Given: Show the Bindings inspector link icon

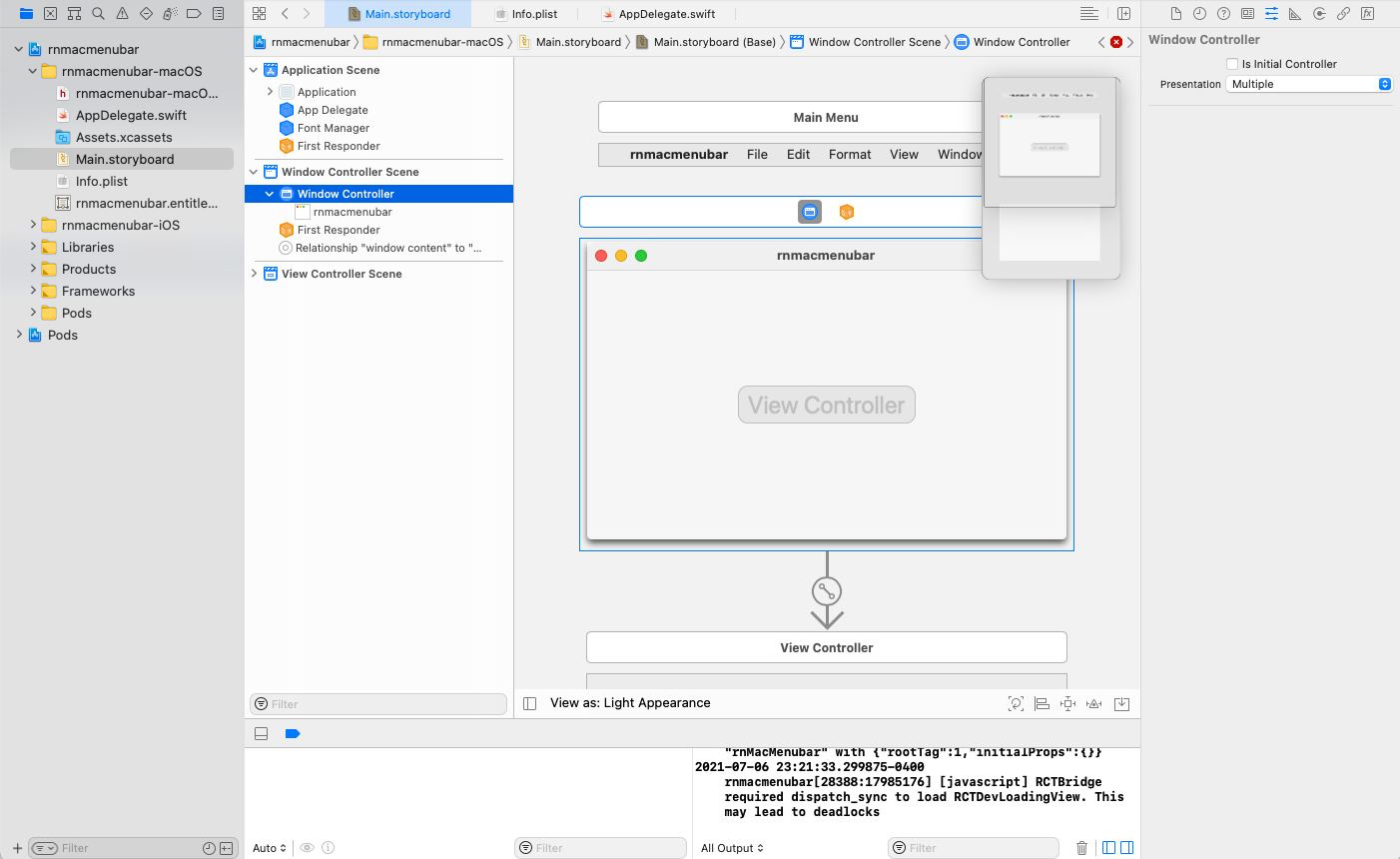Looking at the screenshot, I should point(1343,14).
